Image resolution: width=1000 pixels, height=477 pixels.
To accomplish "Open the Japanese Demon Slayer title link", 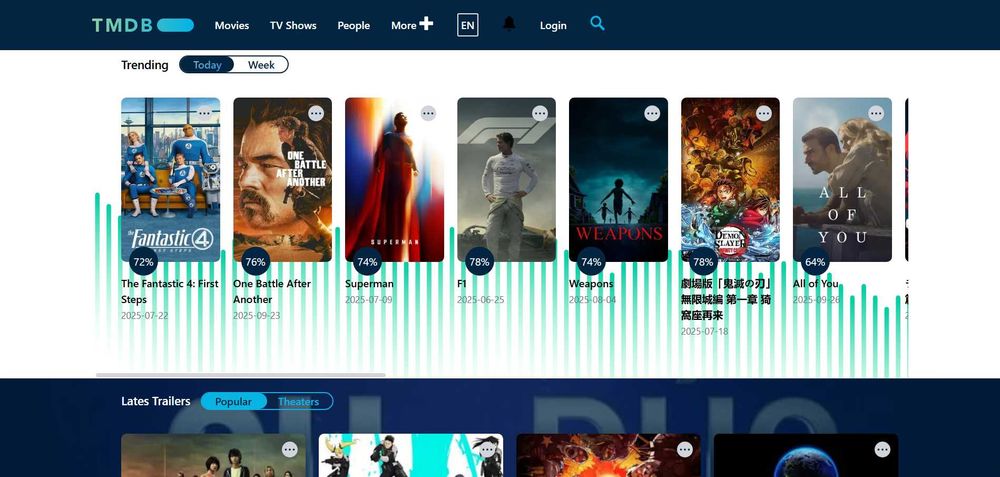I will pos(726,299).
